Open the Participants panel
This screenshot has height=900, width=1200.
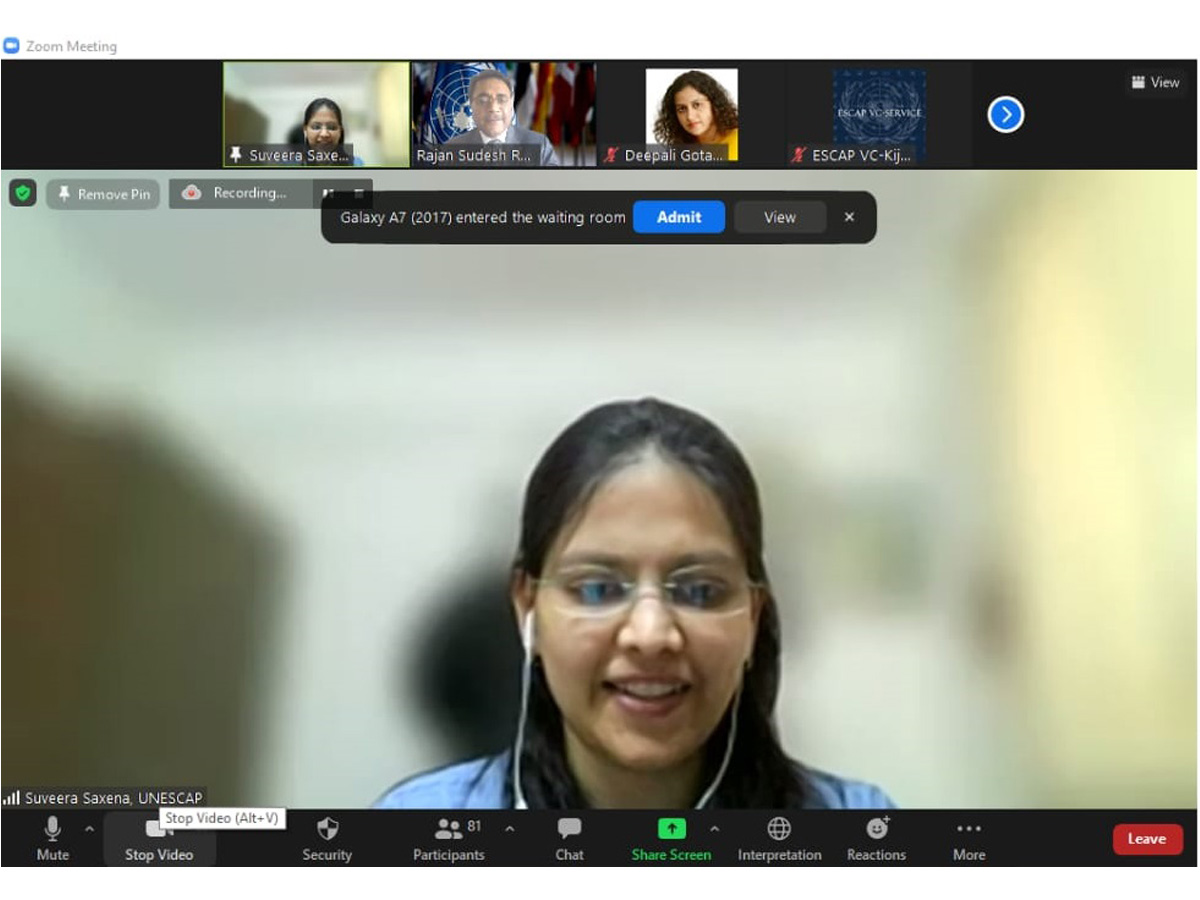pos(449,838)
